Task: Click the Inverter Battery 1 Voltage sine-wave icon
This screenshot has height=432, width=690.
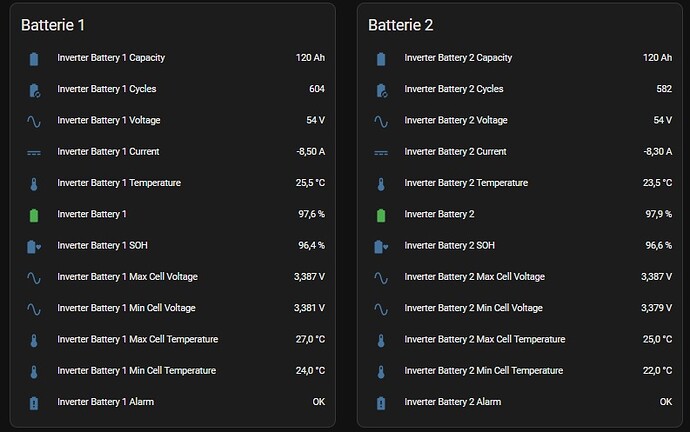Action: tap(34, 121)
